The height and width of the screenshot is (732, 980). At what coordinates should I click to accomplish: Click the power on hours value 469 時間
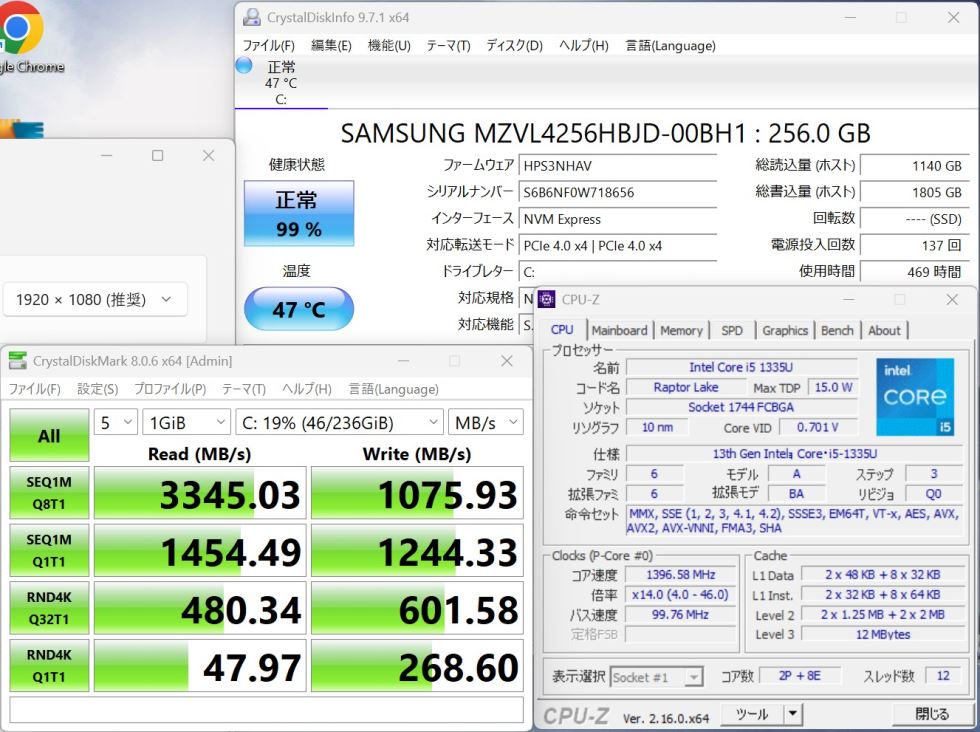click(x=915, y=272)
